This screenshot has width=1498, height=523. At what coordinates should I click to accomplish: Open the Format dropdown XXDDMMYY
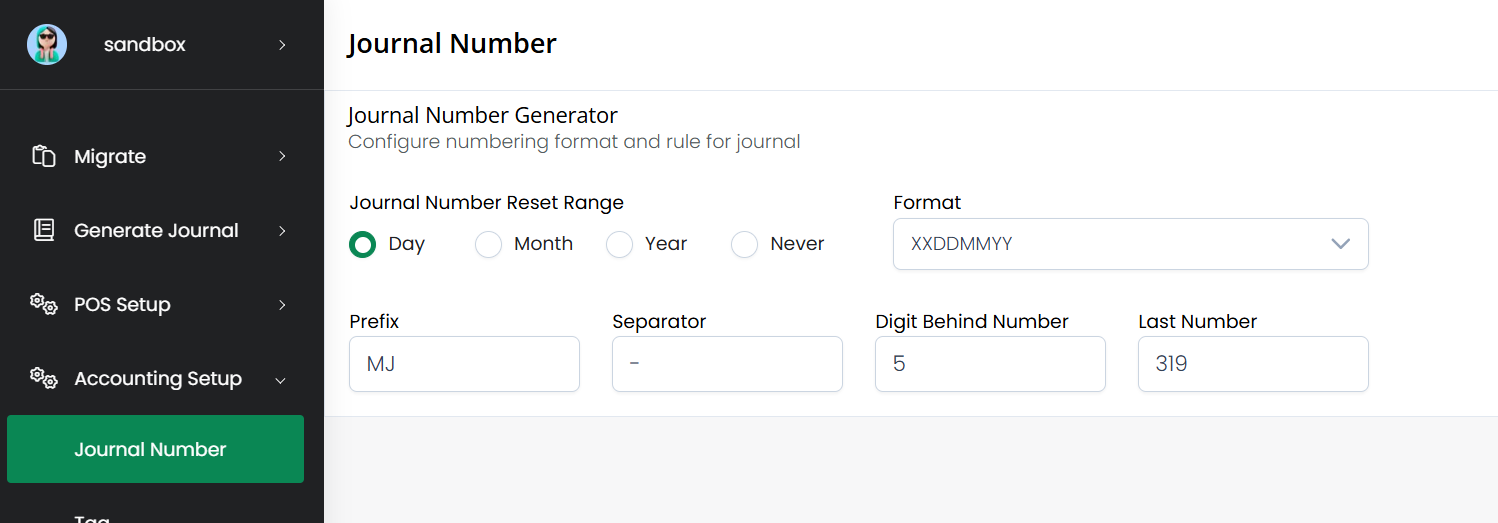pos(1130,244)
